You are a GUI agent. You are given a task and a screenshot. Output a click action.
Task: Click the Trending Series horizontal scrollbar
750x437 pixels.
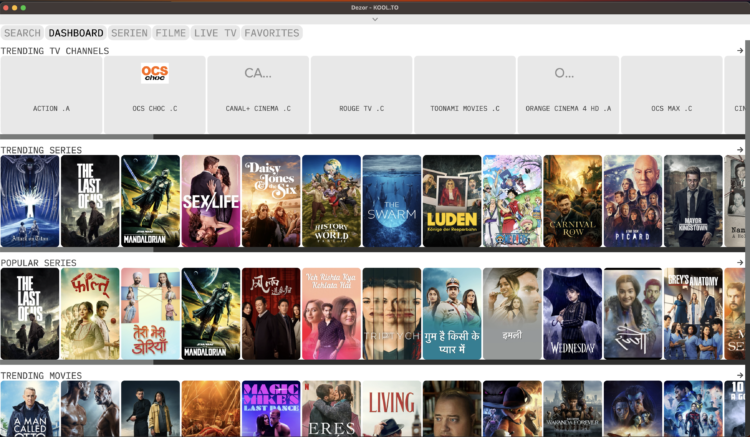375,250
